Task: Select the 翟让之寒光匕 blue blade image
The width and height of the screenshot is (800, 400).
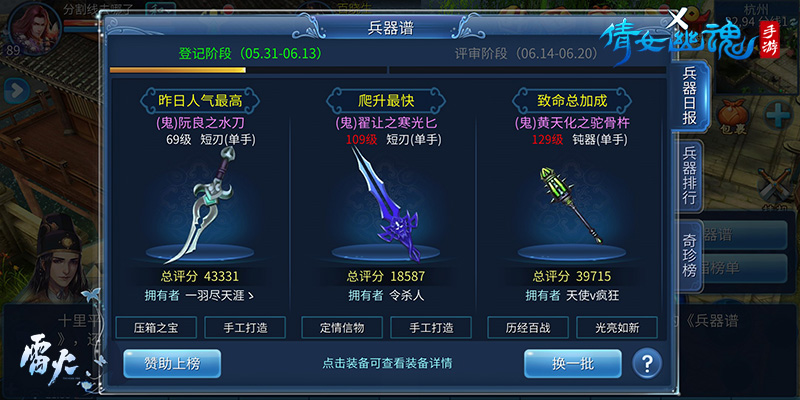Action: (x=386, y=203)
